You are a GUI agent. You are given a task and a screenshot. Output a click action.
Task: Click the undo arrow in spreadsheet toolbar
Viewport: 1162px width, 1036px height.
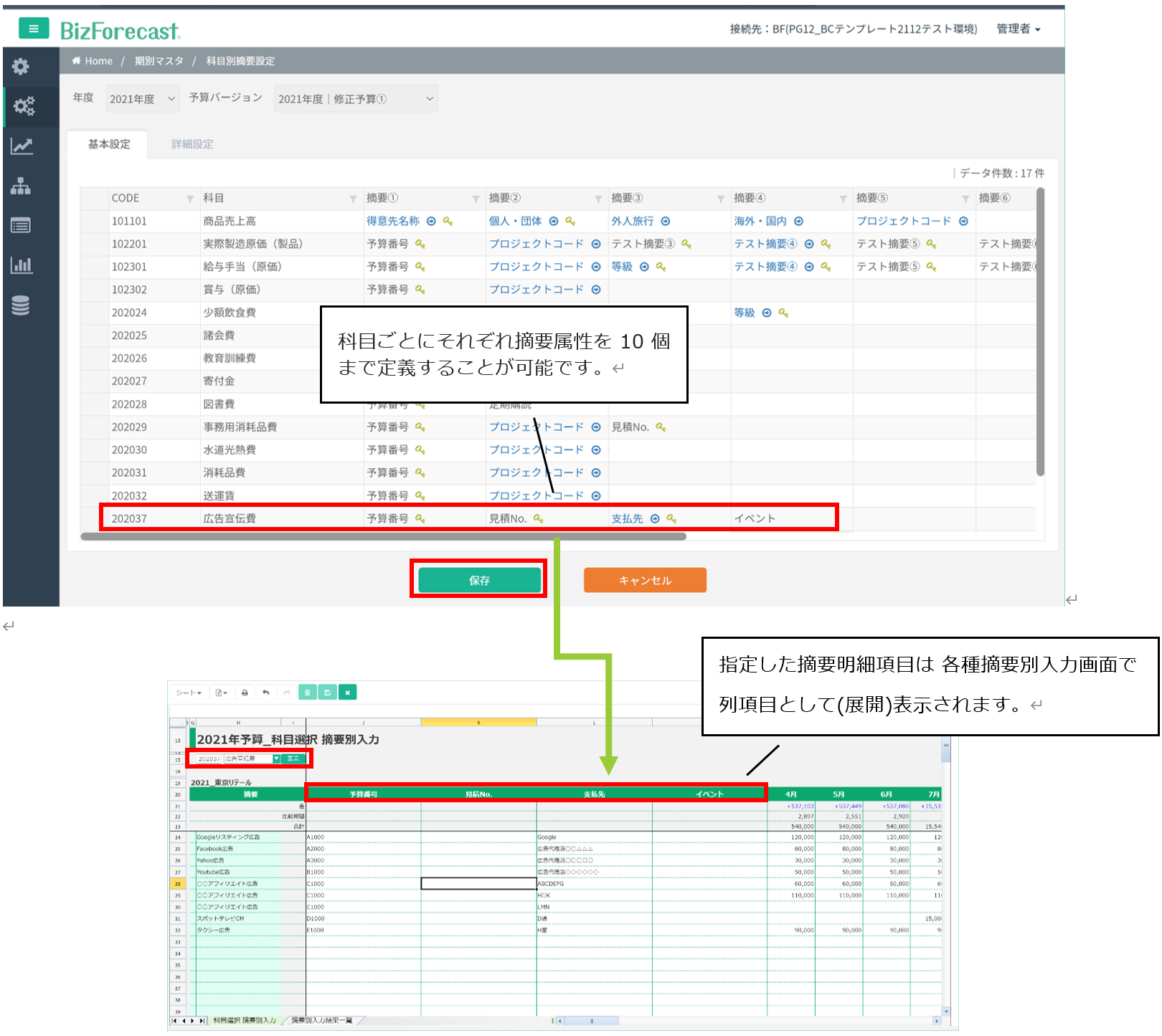pos(266,693)
